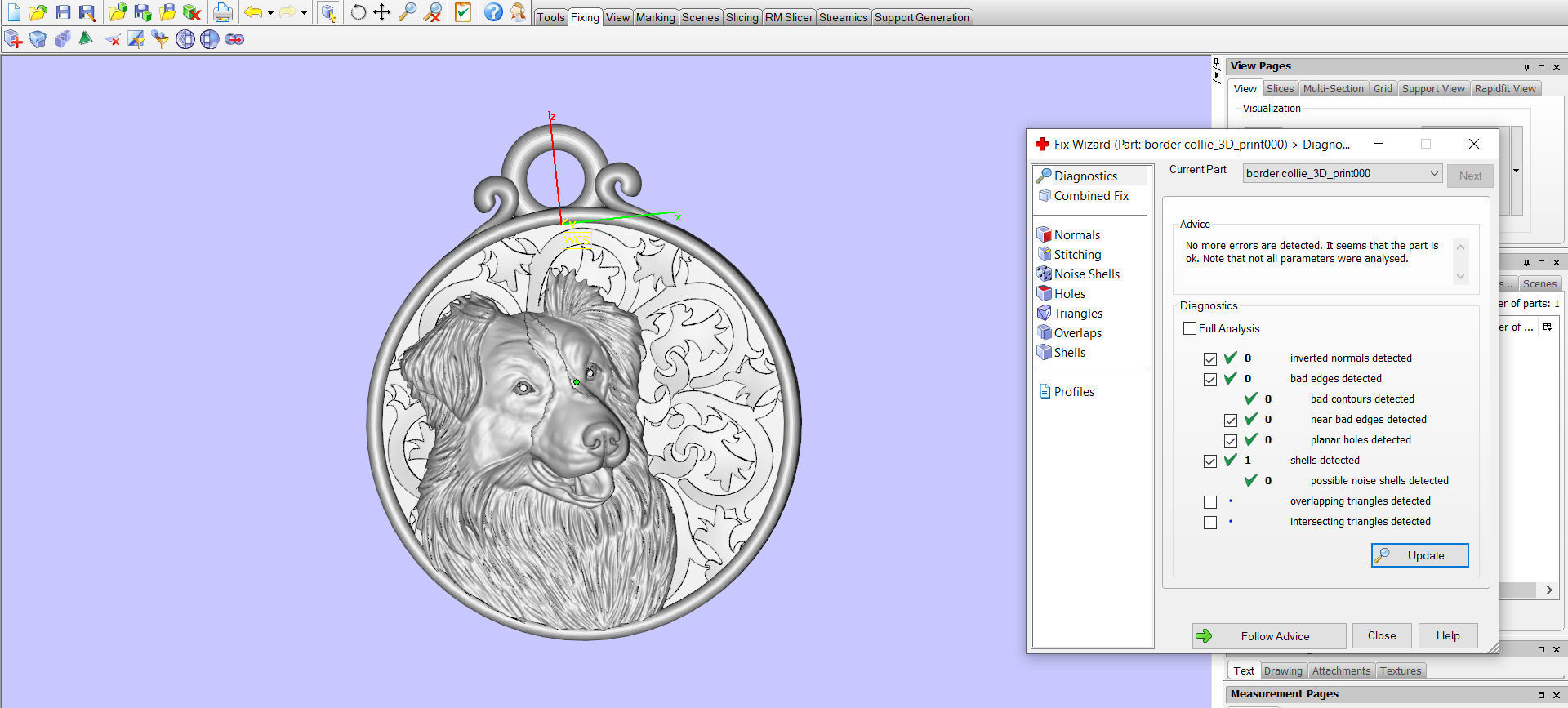Screen dimensions: 1568x708
Task: Open the Undo history dropdown arrow
Action: pyautogui.click(x=270, y=12)
